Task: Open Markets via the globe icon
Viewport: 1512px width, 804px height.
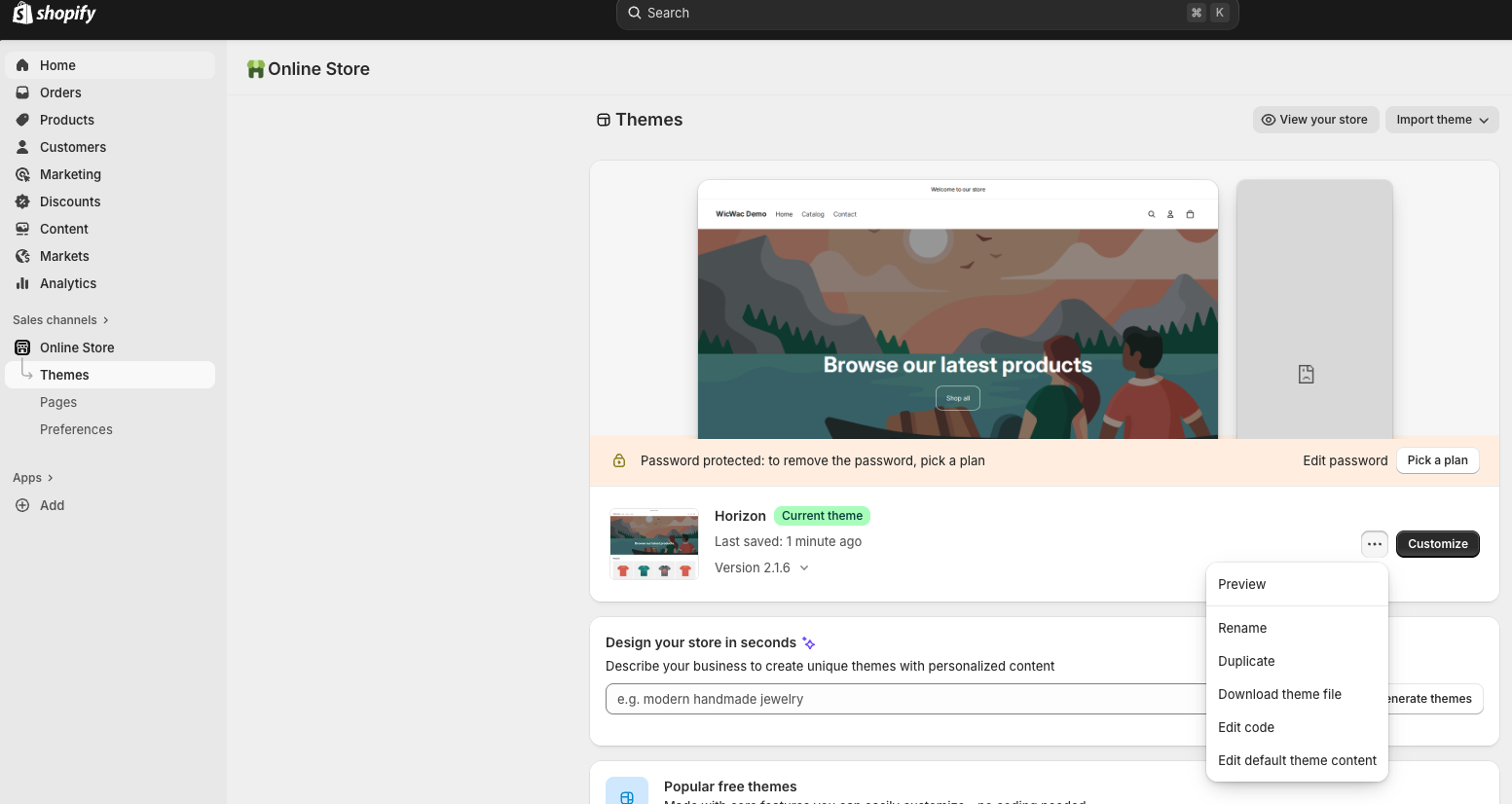Action: (x=22, y=256)
